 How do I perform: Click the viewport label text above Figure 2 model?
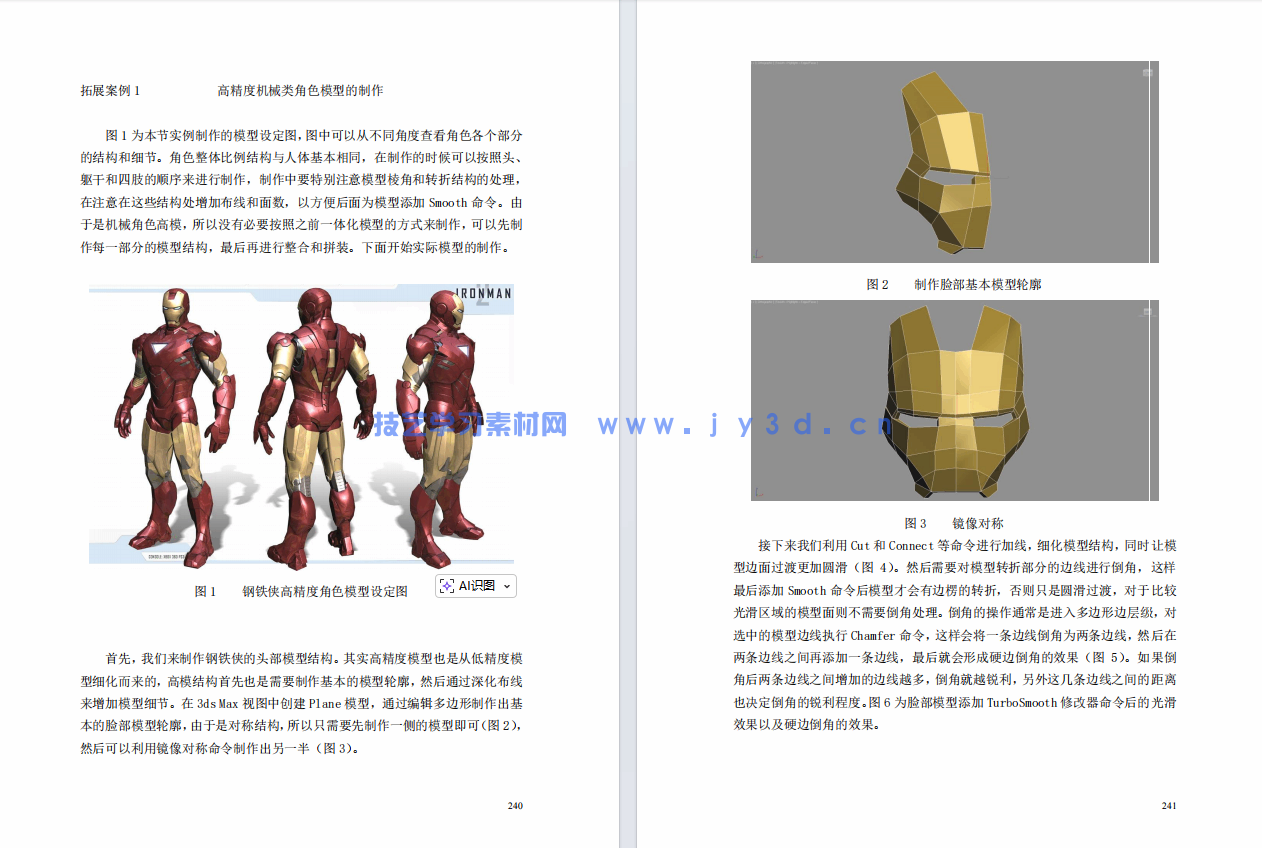(x=785, y=63)
